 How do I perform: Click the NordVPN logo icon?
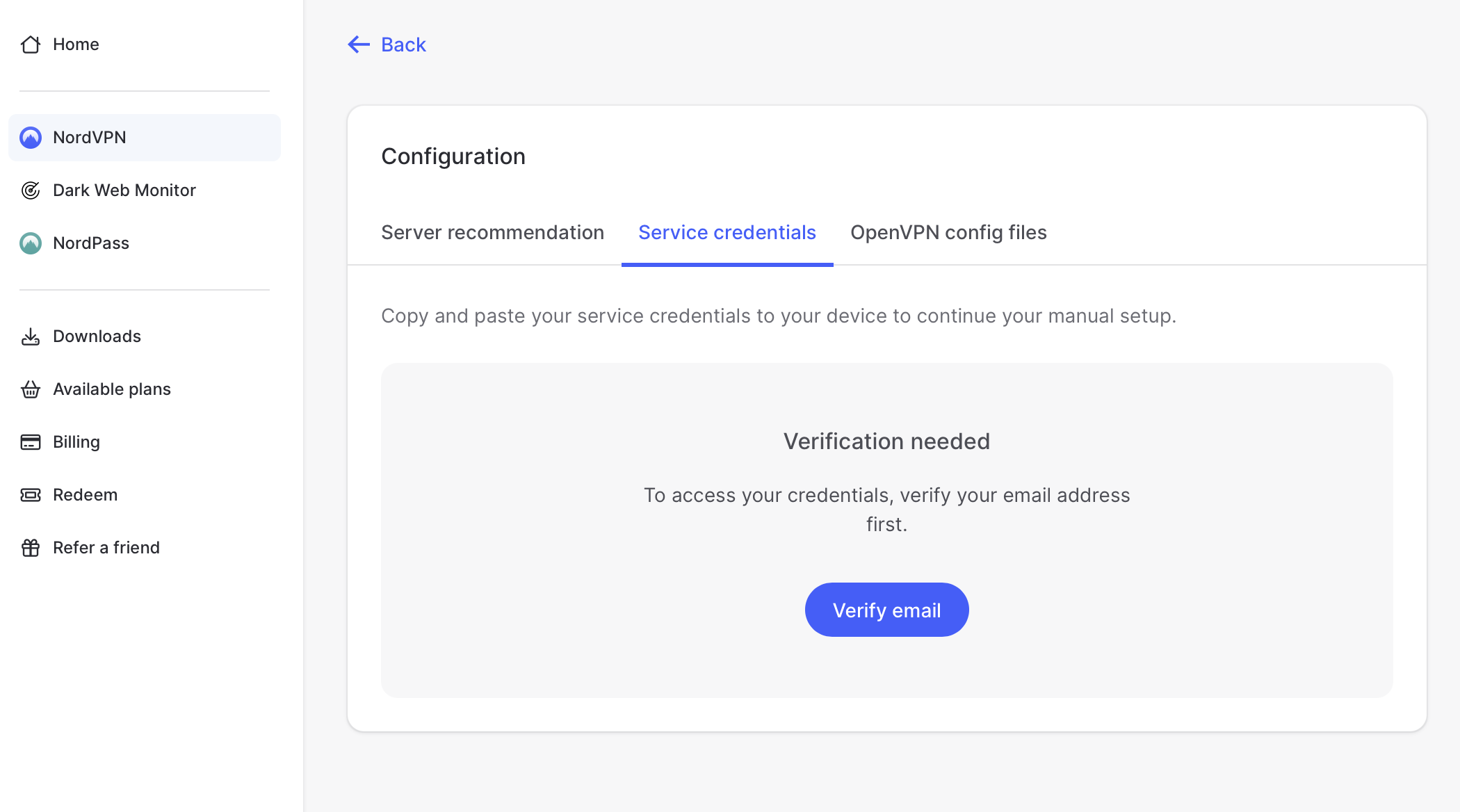[x=31, y=138]
